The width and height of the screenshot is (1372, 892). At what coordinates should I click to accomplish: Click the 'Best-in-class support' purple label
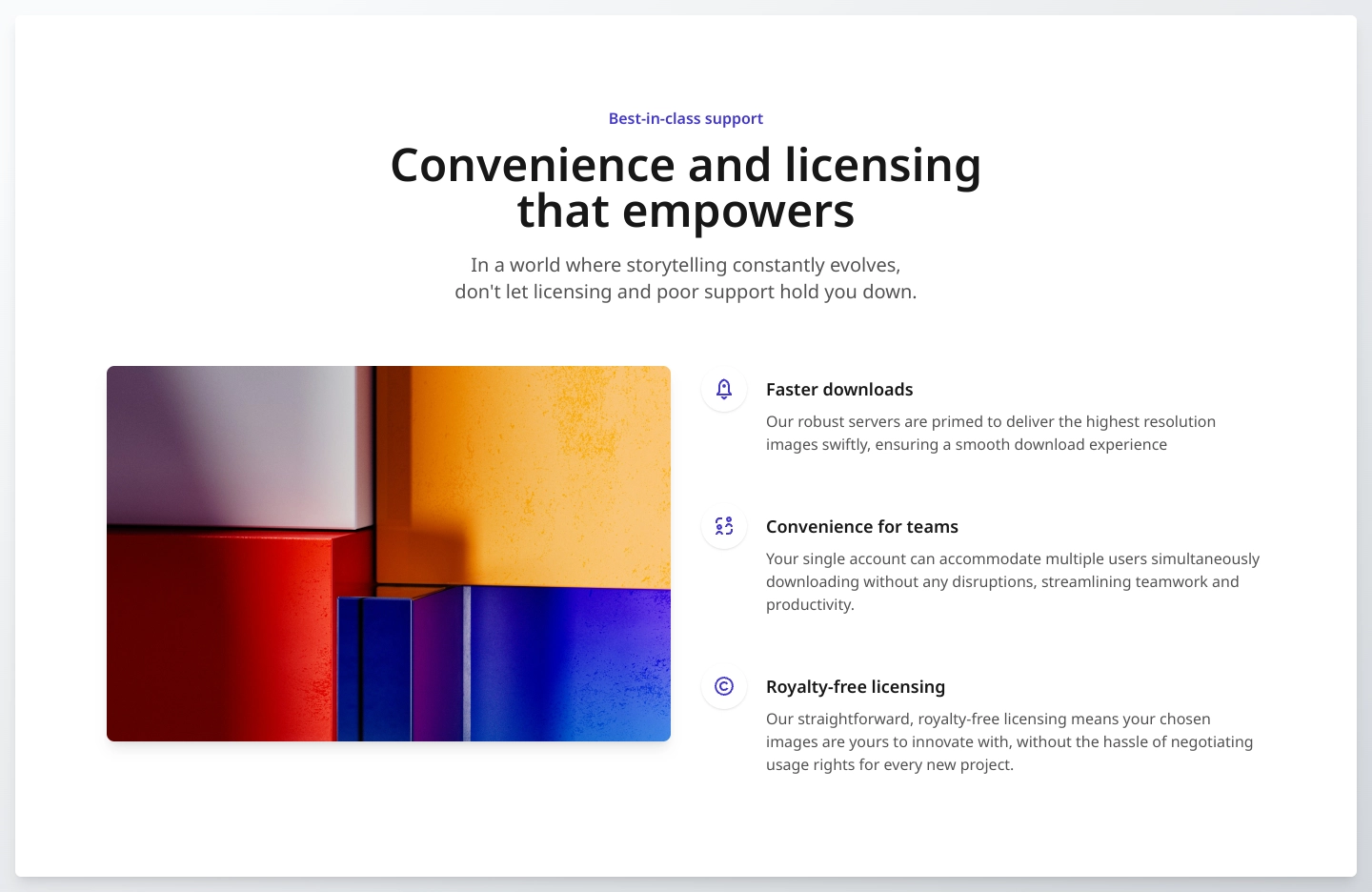685,118
